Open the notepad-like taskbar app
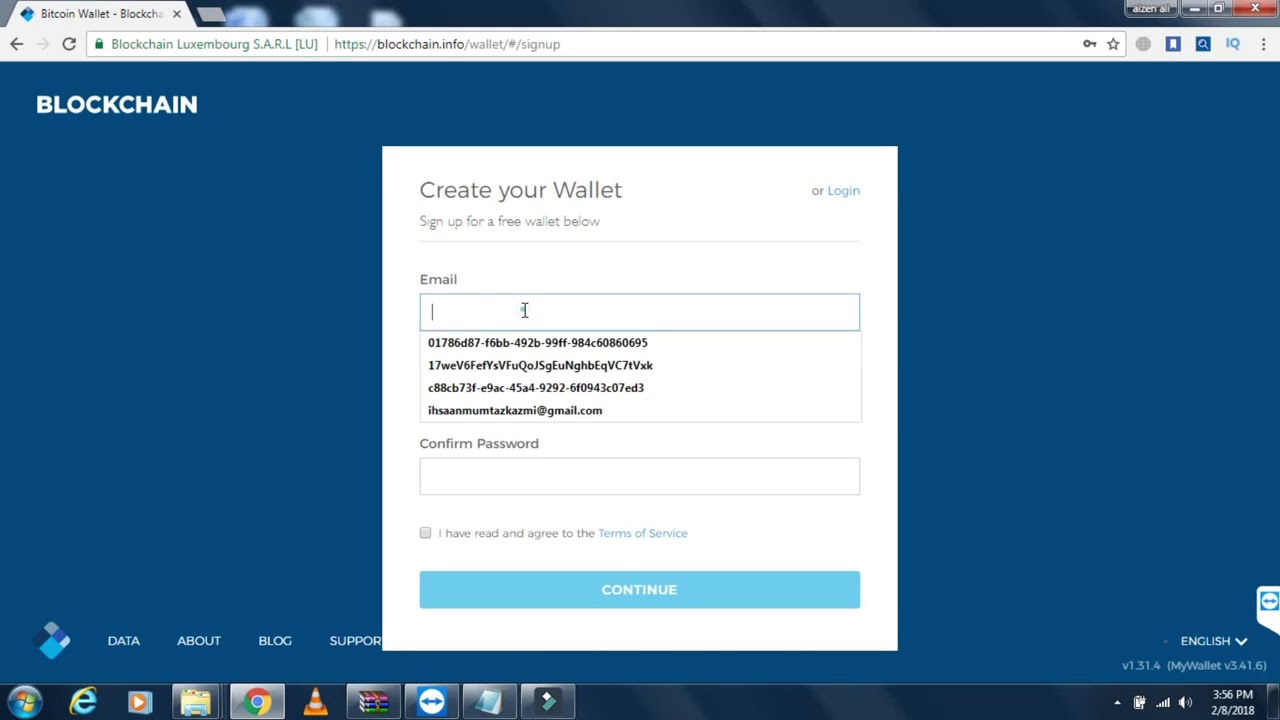 pos(489,702)
